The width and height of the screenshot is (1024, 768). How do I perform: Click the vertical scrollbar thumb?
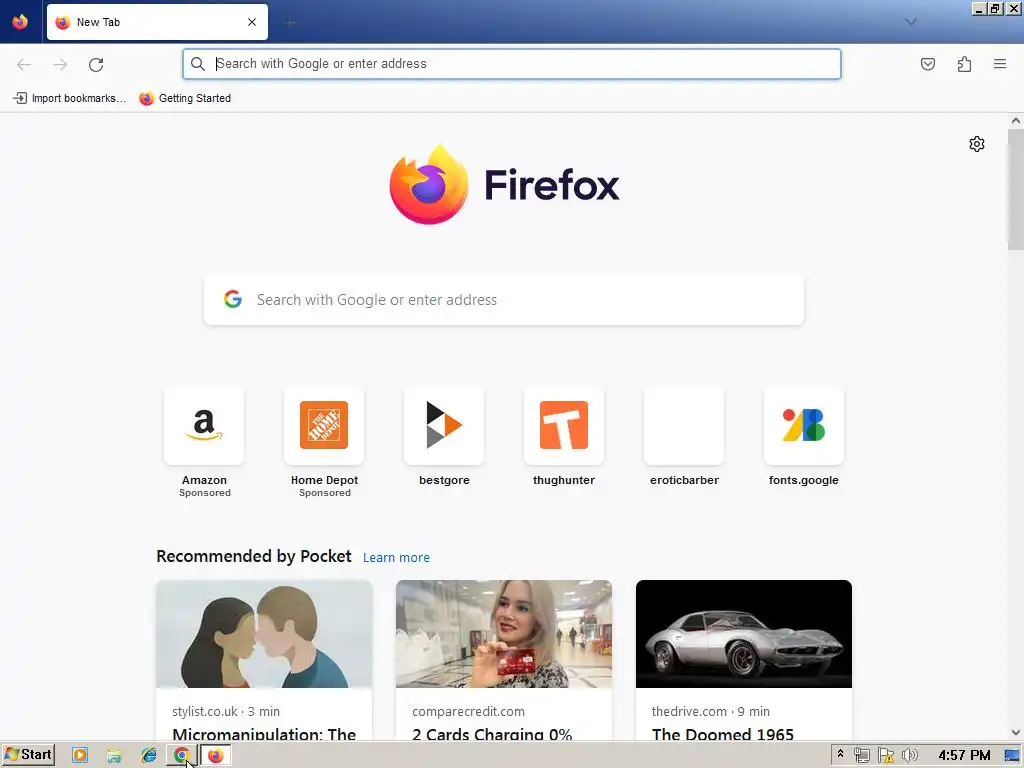(1016, 189)
